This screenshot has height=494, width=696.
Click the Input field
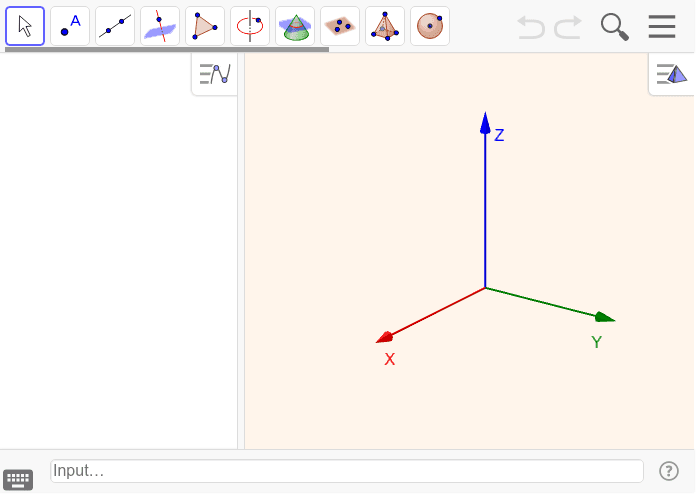click(347, 471)
